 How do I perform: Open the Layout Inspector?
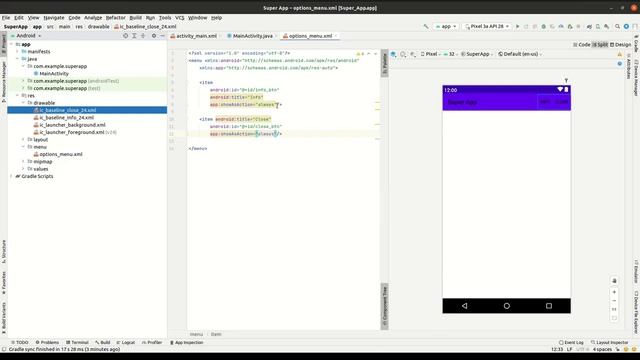pos(609,342)
